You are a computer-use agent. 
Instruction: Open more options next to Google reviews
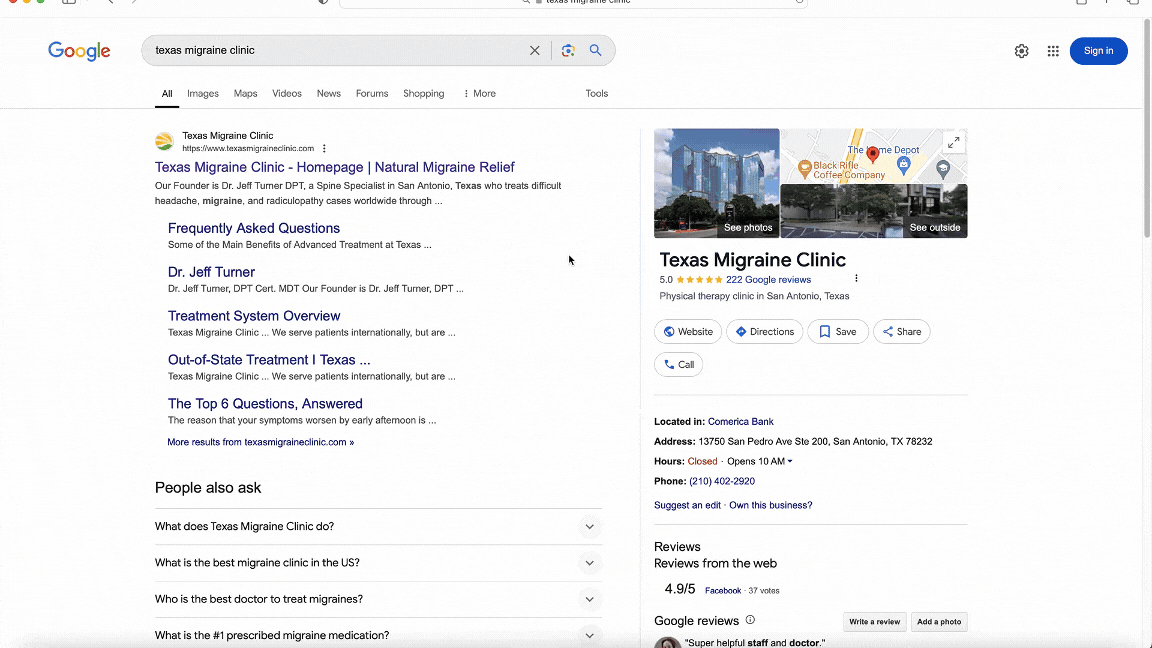[x=856, y=278]
